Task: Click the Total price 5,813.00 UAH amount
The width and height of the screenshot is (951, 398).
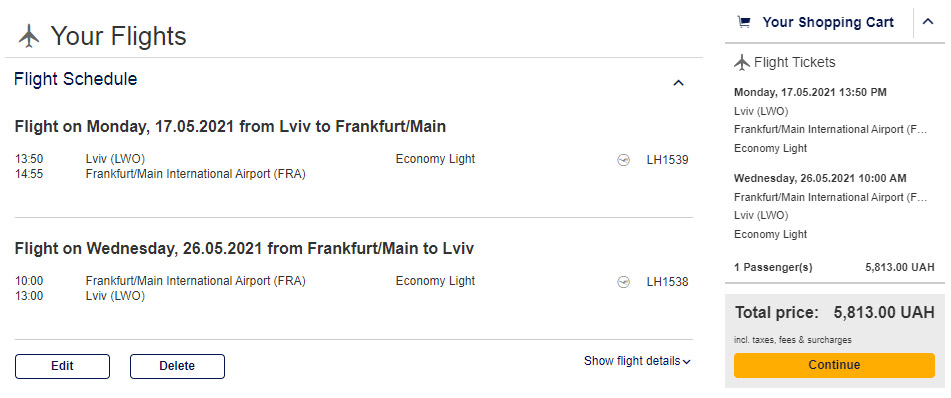Action: pos(884,313)
